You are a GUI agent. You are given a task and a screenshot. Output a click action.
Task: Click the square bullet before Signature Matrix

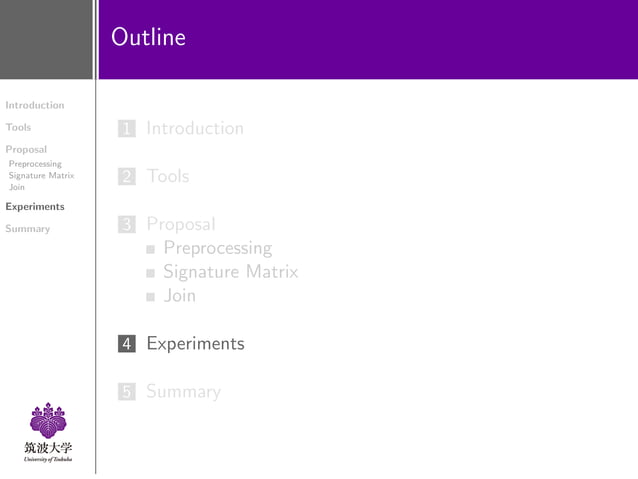tap(150, 273)
